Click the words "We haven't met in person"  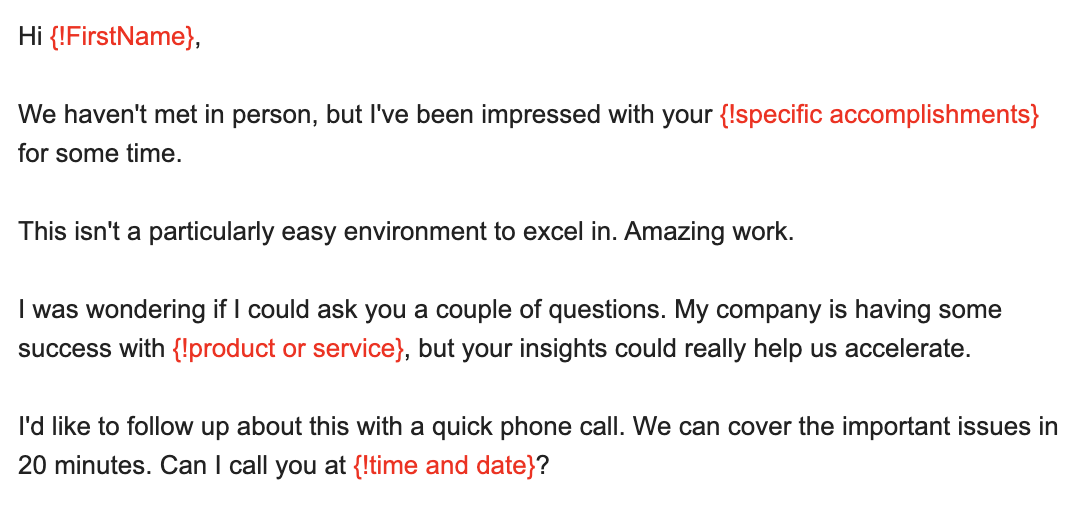click(164, 115)
